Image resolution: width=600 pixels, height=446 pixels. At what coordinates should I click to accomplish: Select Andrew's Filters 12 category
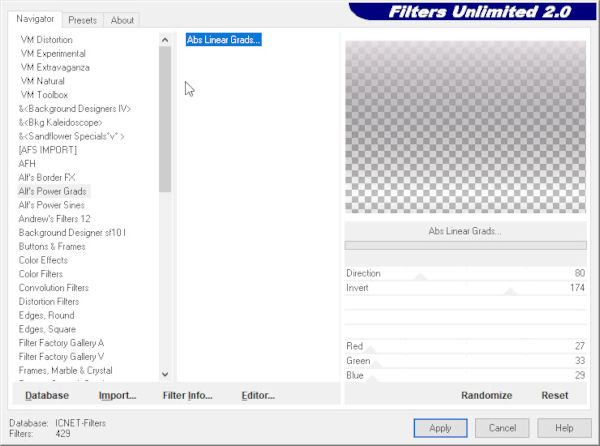[x=54, y=219]
